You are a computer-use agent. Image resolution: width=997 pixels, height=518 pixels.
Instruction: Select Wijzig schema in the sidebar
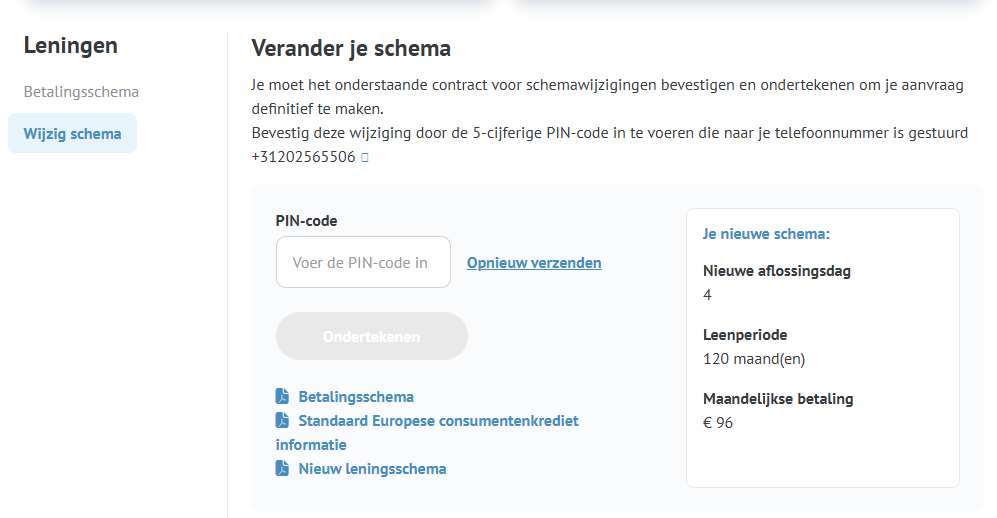point(72,134)
